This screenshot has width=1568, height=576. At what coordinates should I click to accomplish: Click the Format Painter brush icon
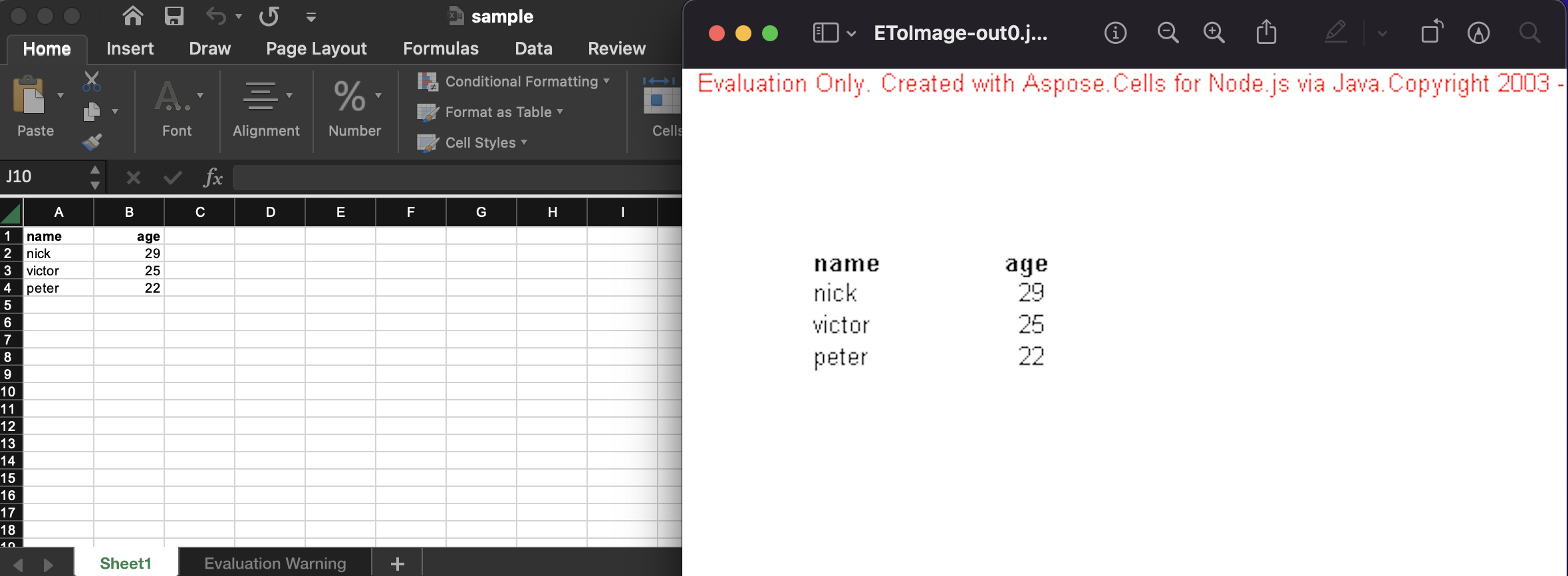[92, 142]
